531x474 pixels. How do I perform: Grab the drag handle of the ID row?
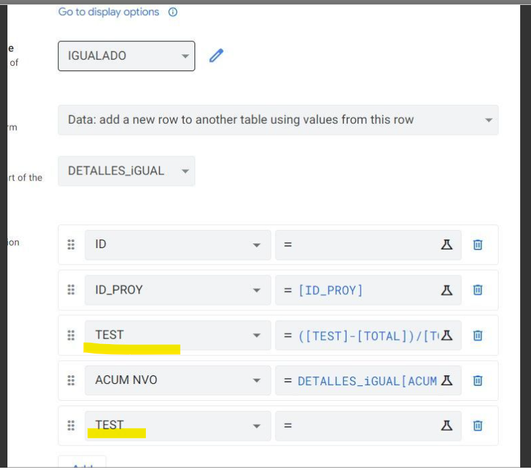[x=71, y=244]
